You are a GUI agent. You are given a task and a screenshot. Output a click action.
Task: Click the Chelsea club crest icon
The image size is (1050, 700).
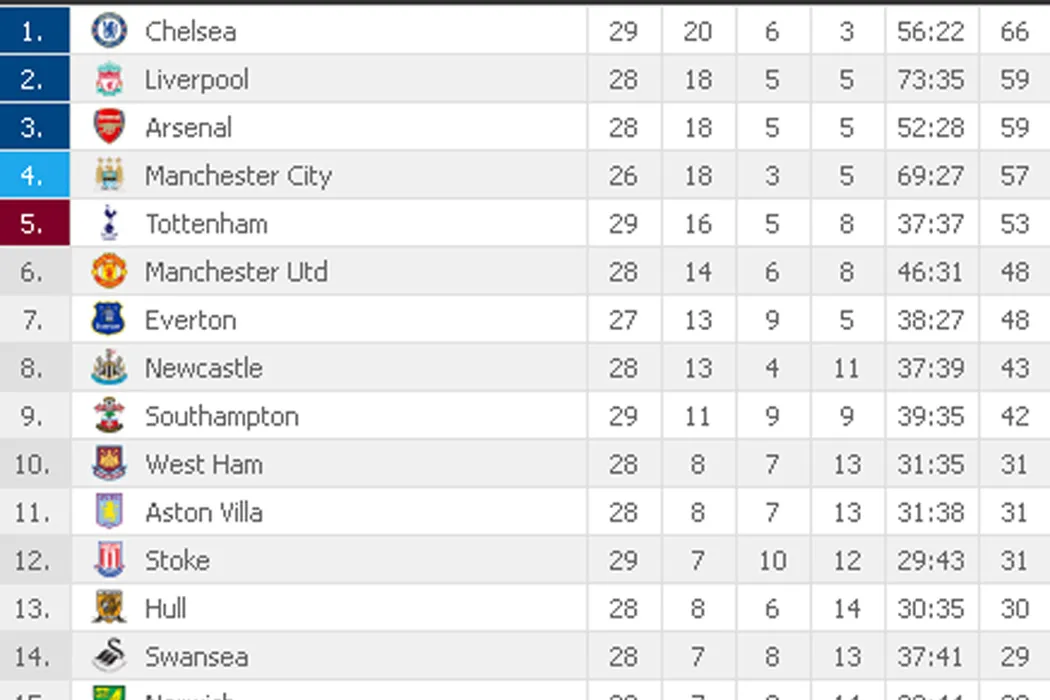pos(108,31)
